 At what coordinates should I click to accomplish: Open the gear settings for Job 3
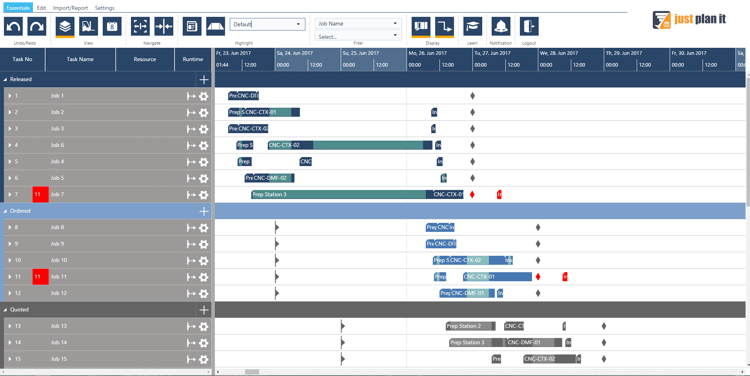point(204,129)
